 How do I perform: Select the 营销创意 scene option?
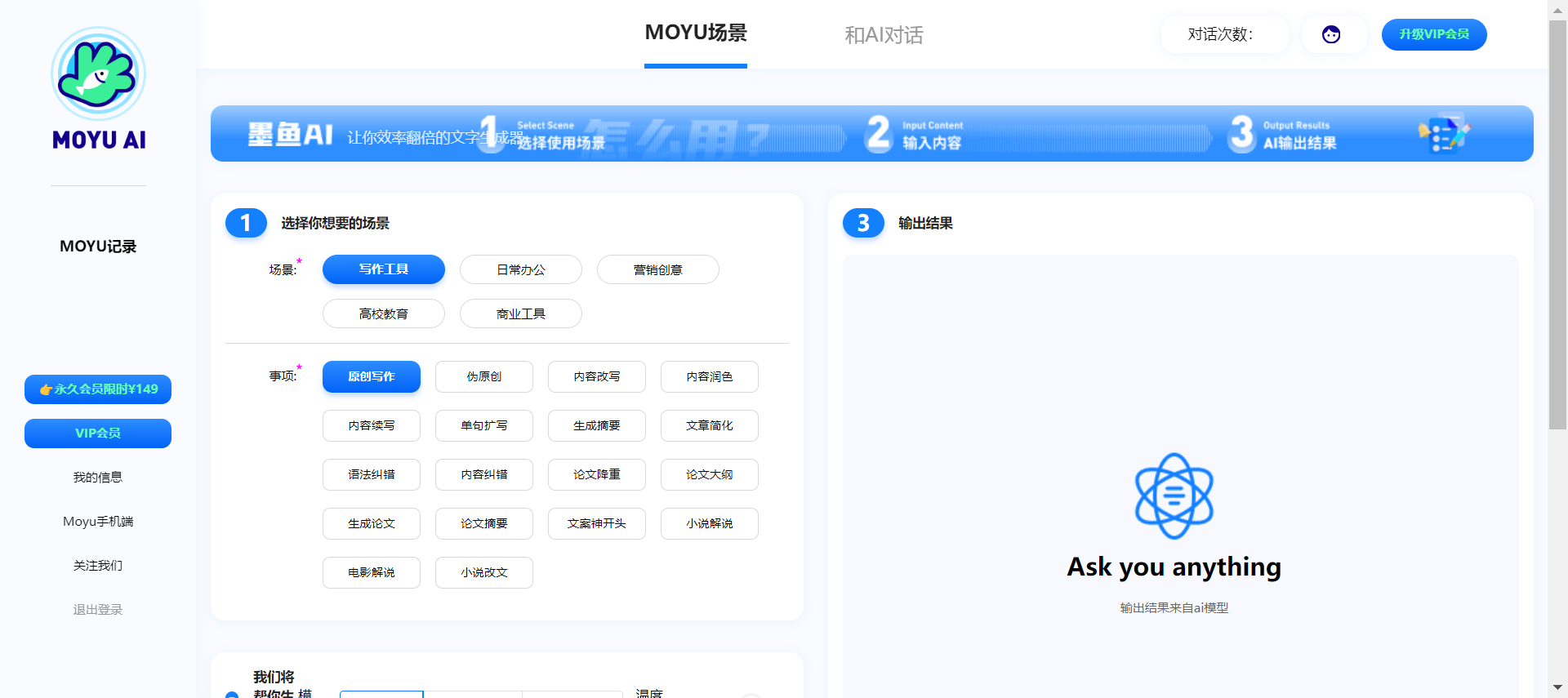click(657, 269)
